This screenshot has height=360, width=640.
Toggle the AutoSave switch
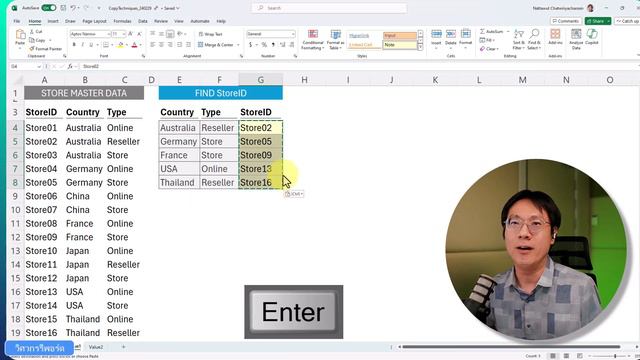(49, 8)
